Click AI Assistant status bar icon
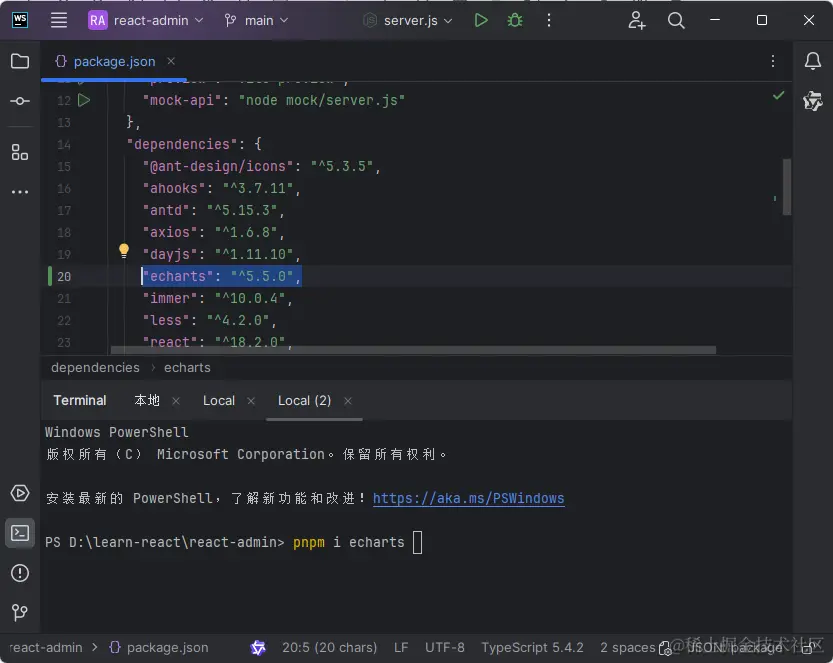 (x=258, y=648)
